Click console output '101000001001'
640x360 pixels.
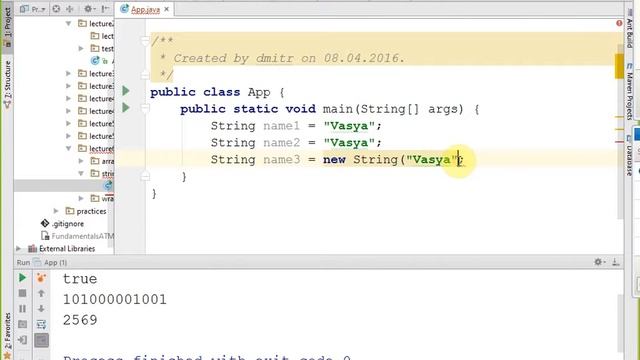coord(115,299)
